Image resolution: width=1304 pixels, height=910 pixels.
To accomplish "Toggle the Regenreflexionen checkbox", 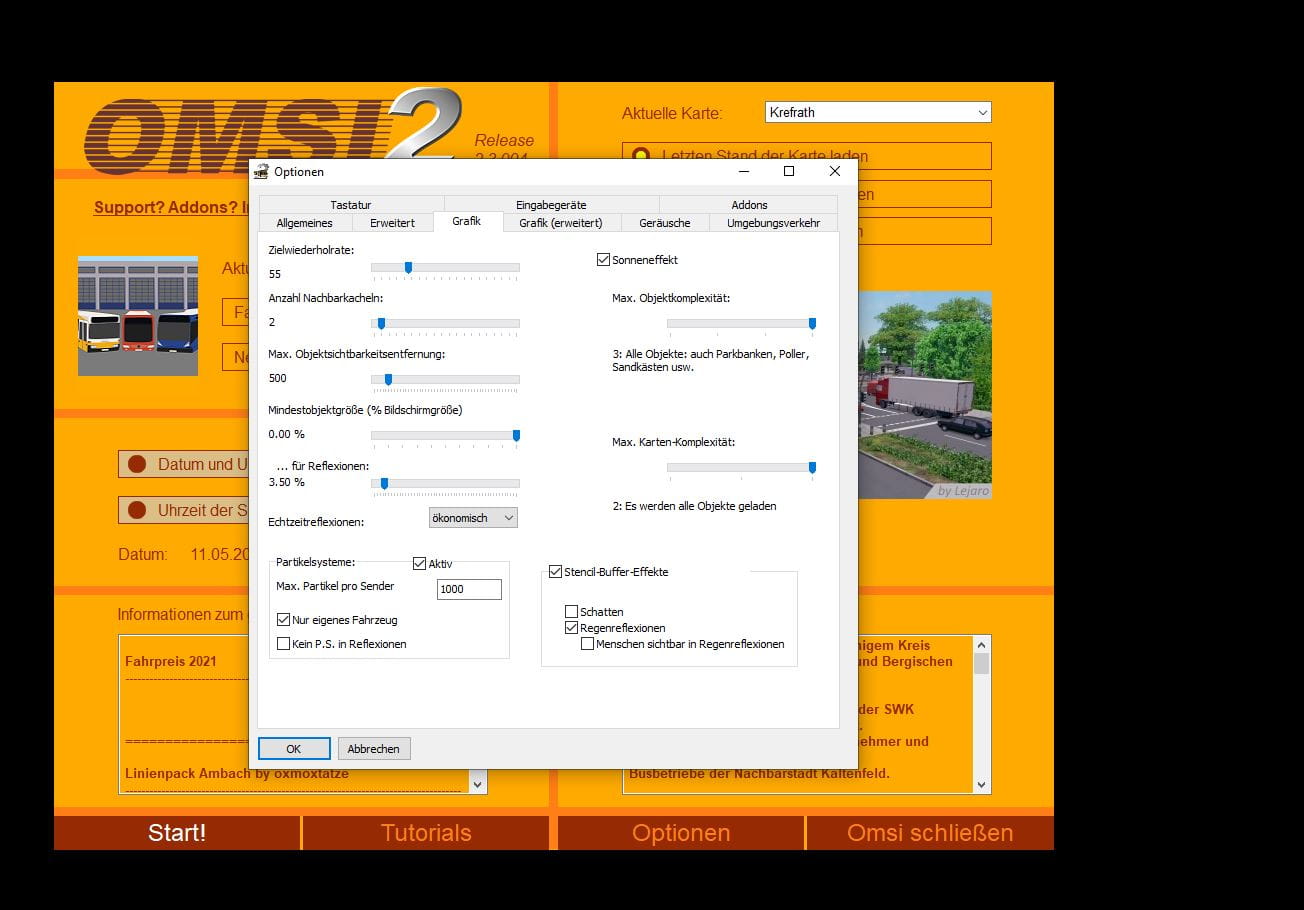I will 572,628.
